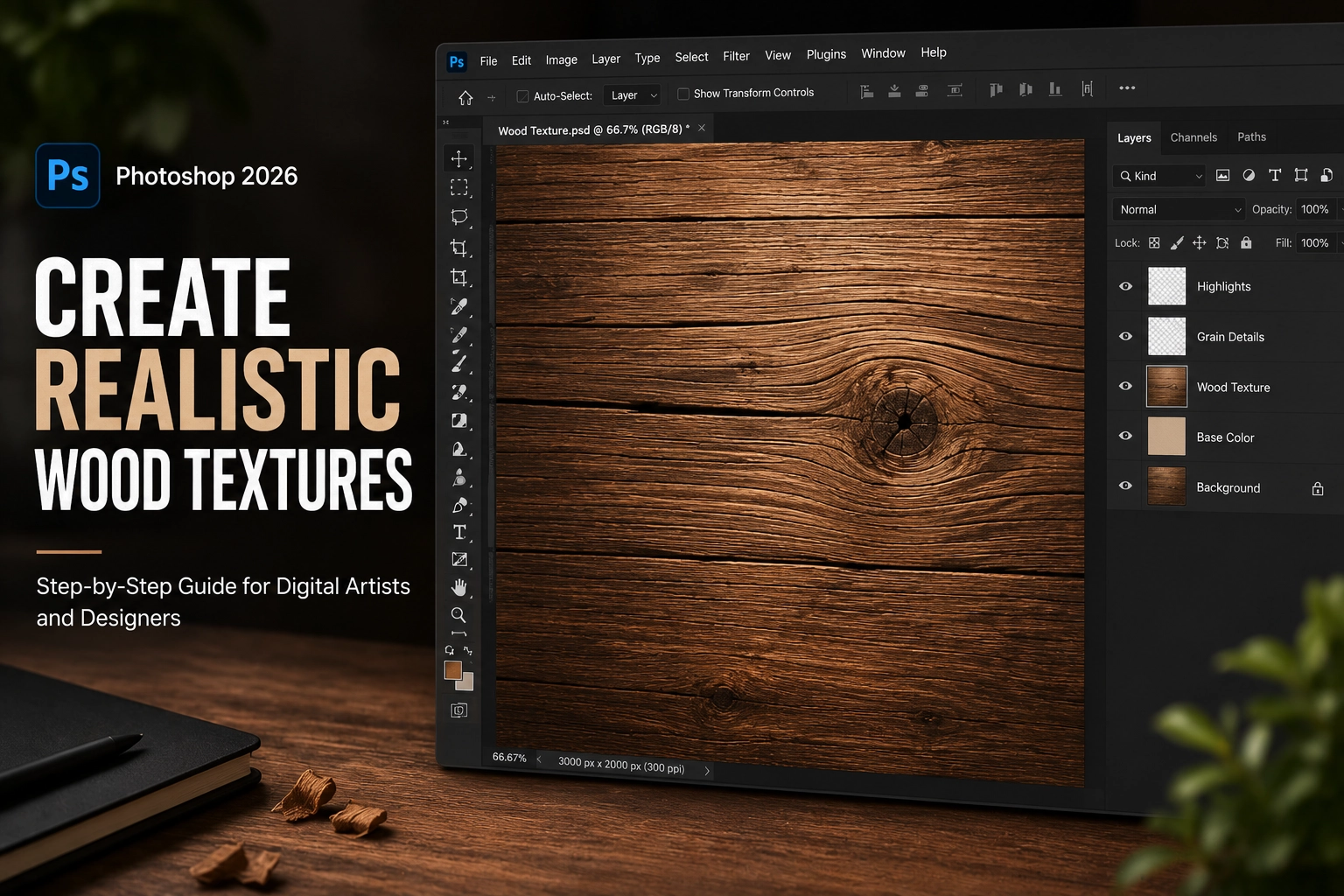Select the Zoom magnifier tool
The width and height of the screenshot is (1344, 896).
click(x=458, y=614)
